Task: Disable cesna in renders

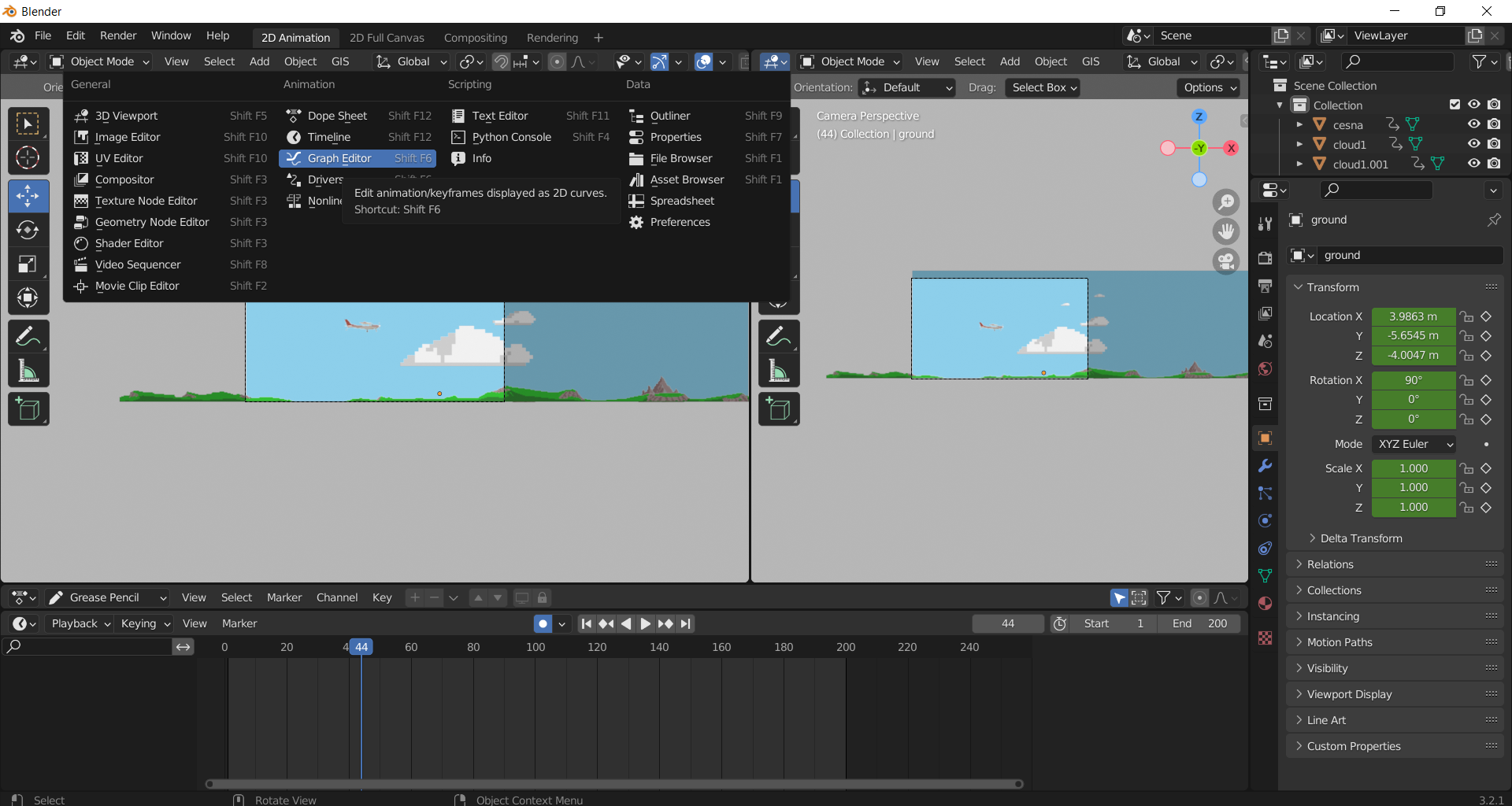Action: click(x=1495, y=124)
